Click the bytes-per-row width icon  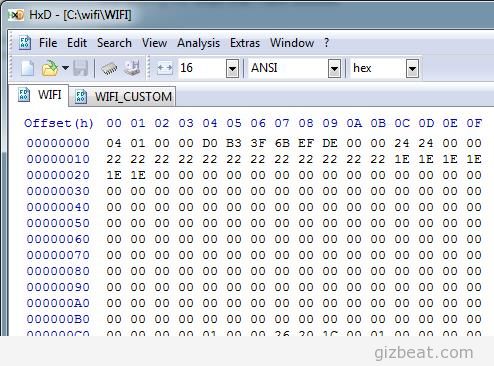(165, 68)
